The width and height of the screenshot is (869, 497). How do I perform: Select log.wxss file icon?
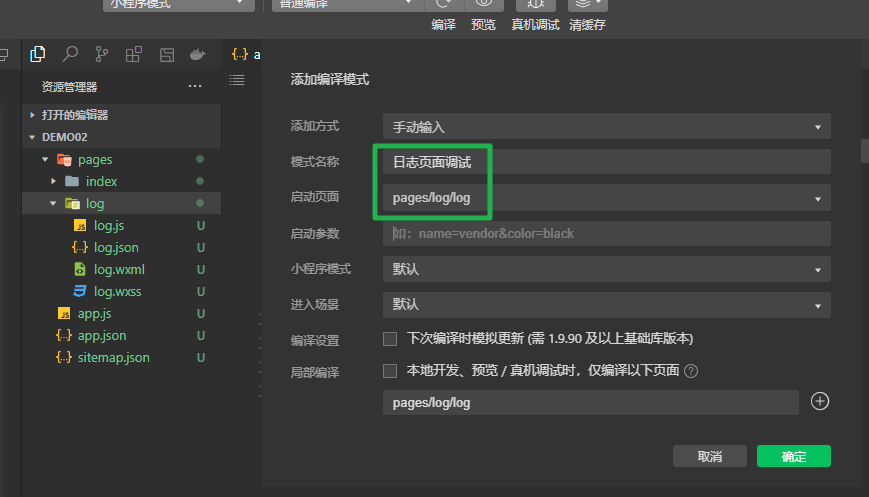click(x=80, y=291)
